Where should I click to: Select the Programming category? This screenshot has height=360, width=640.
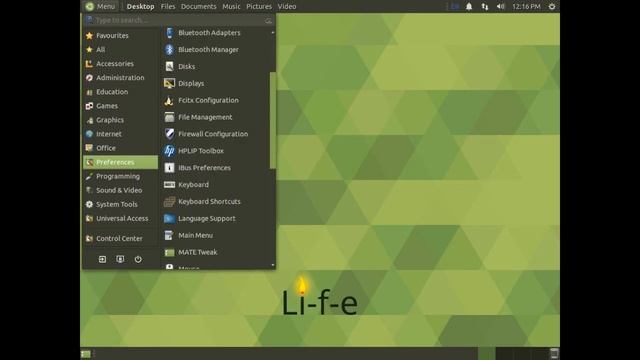pyautogui.click(x=120, y=176)
